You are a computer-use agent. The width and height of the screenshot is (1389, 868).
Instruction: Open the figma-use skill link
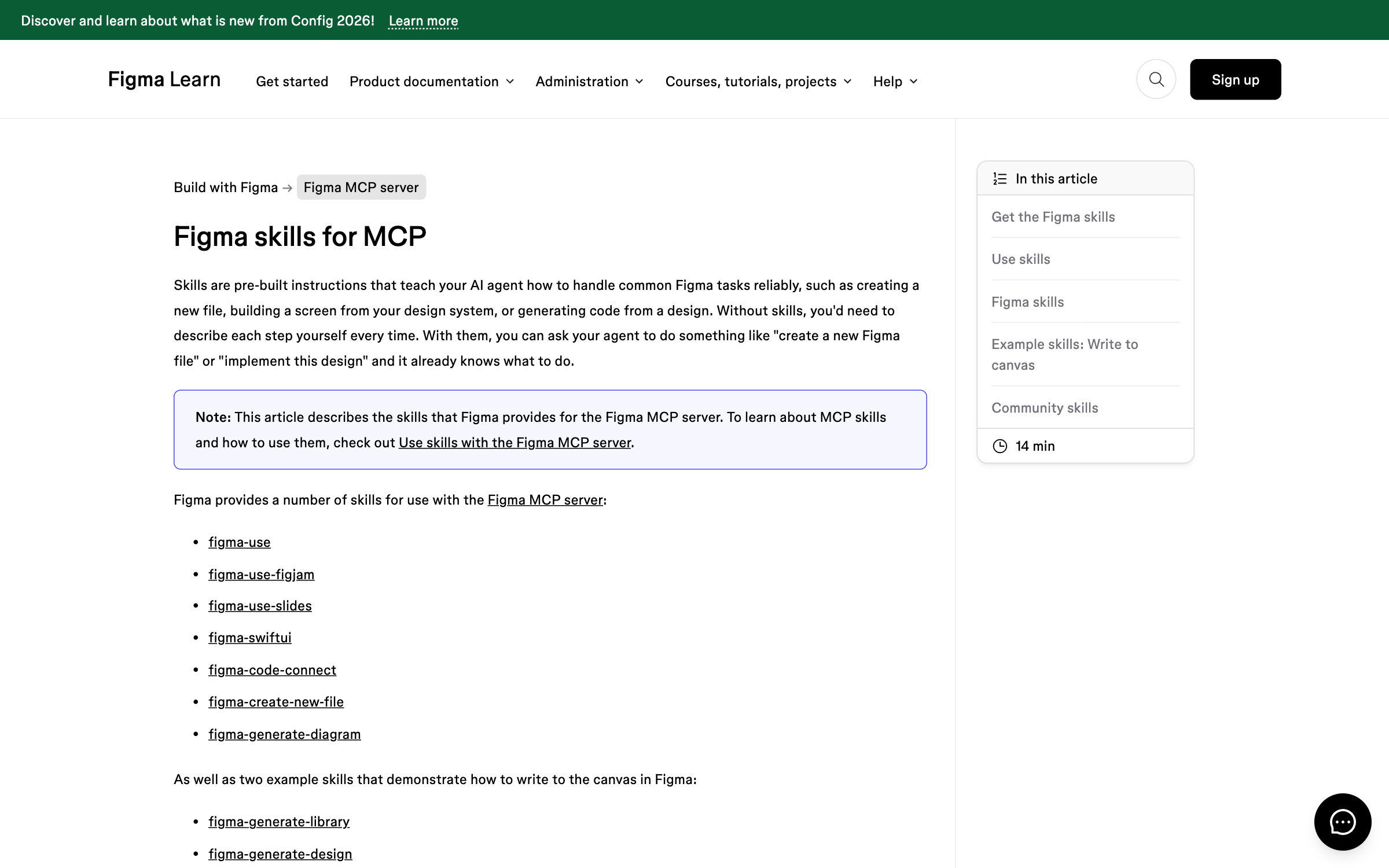pyautogui.click(x=240, y=542)
